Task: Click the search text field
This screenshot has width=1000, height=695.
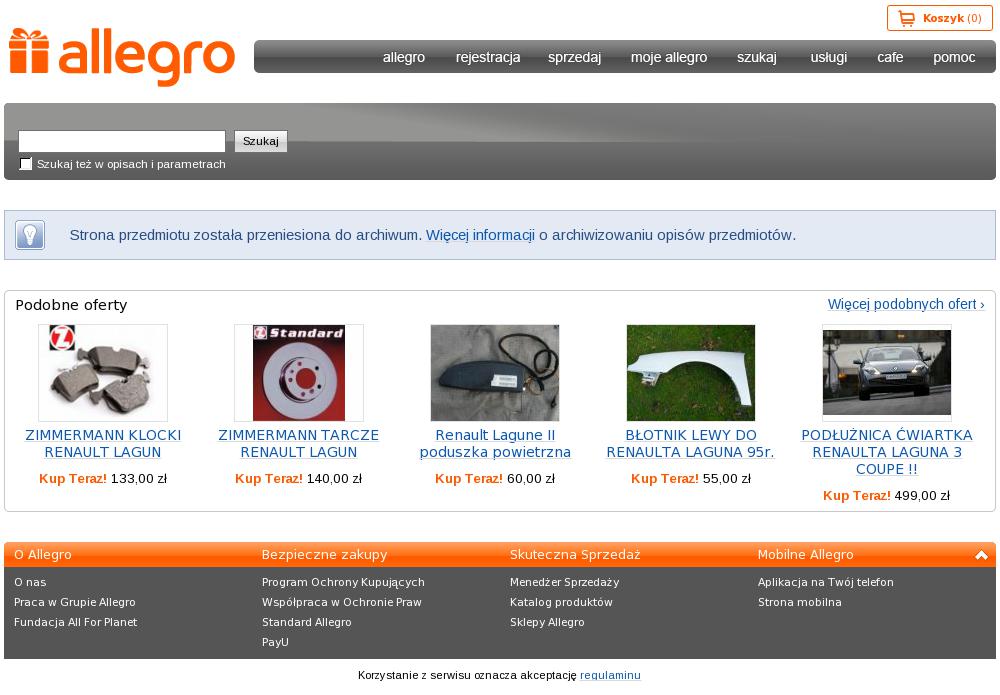Action: coord(122,141)
